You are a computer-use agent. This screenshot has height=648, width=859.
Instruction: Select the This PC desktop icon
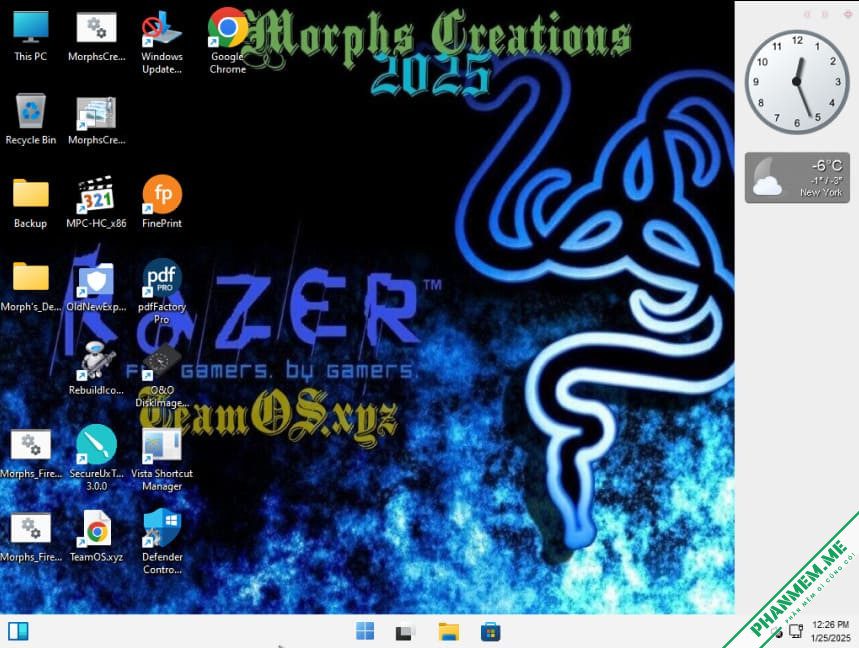point(31,36)
